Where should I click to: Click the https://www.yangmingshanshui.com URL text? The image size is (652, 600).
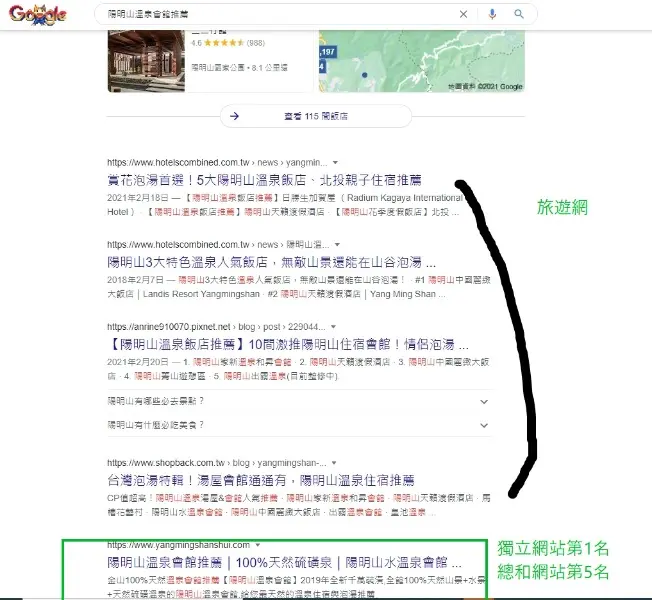(x=179, y=545)
